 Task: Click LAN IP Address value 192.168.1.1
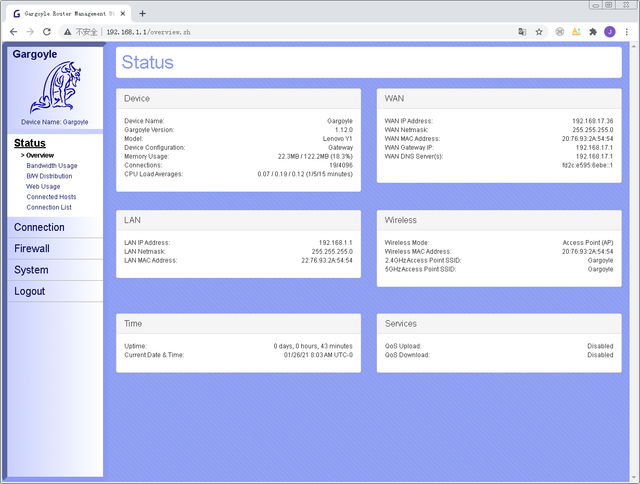[x=336, y=243]
